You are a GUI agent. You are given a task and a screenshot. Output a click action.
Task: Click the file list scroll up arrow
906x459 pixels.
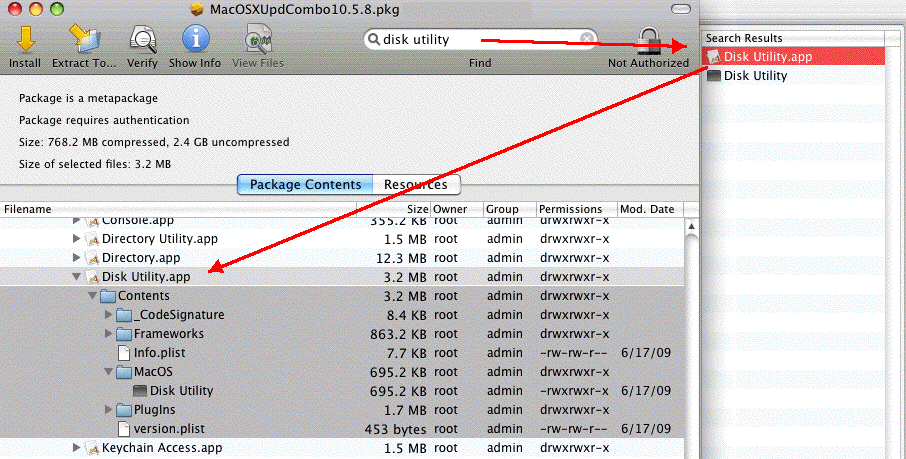[691, 227]
